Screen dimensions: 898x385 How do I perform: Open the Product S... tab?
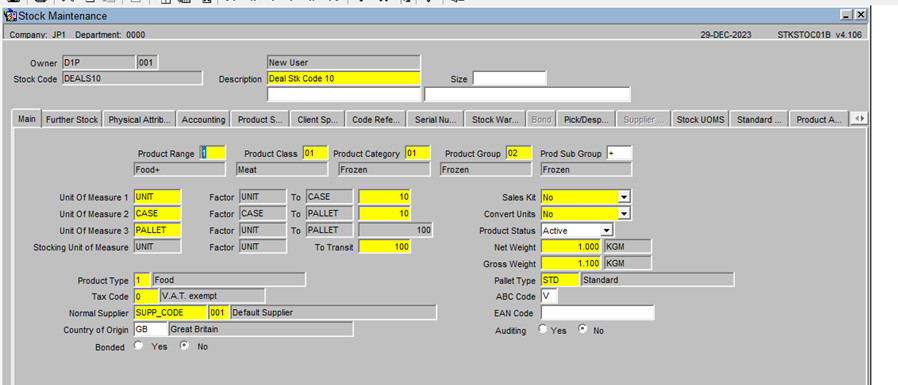261,120
